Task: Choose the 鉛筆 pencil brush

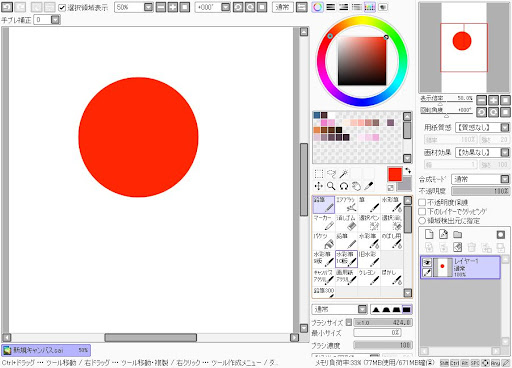Action: (x=324, y=204)
